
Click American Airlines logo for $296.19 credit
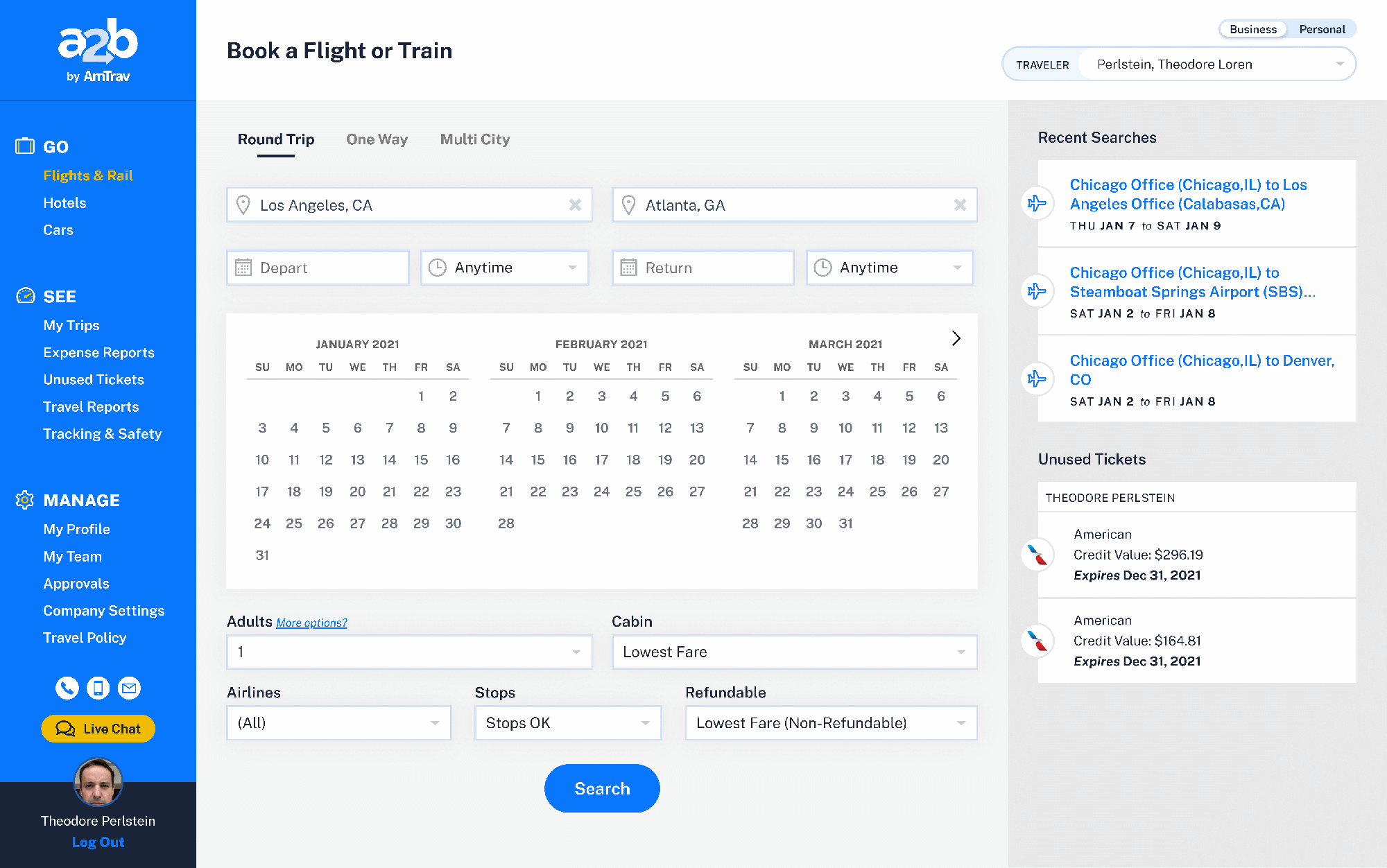(1037, 555)
